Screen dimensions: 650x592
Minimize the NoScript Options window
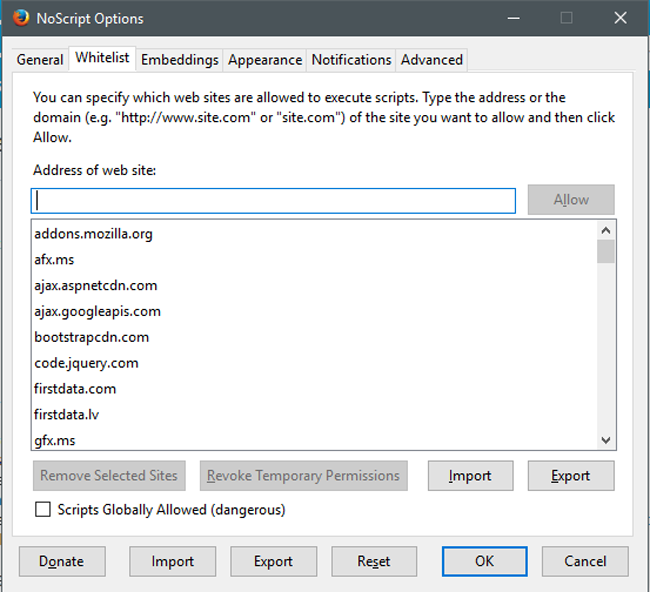coord(514,18)
